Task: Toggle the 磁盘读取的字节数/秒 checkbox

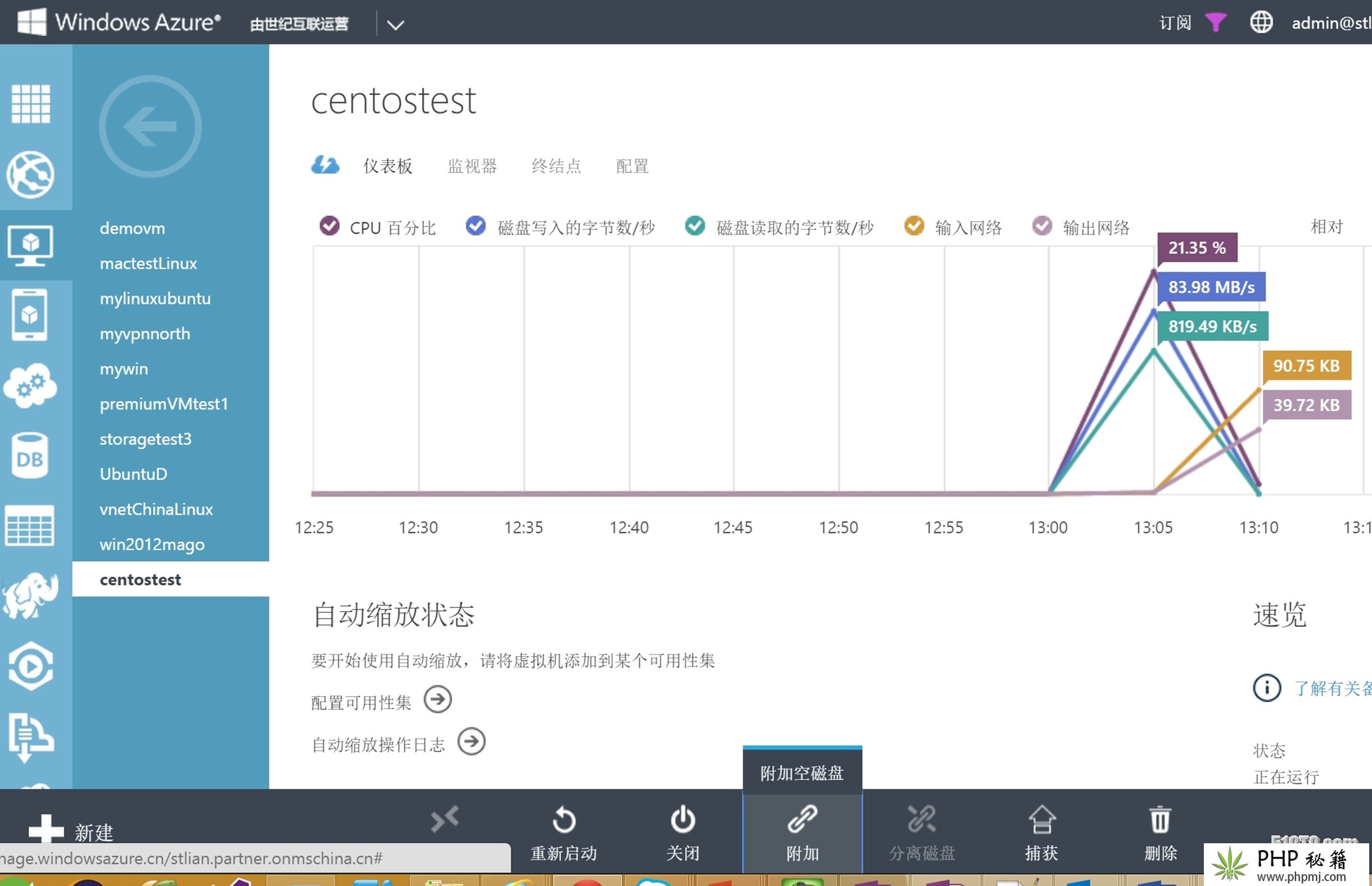Action: click(x=695, y=226)
